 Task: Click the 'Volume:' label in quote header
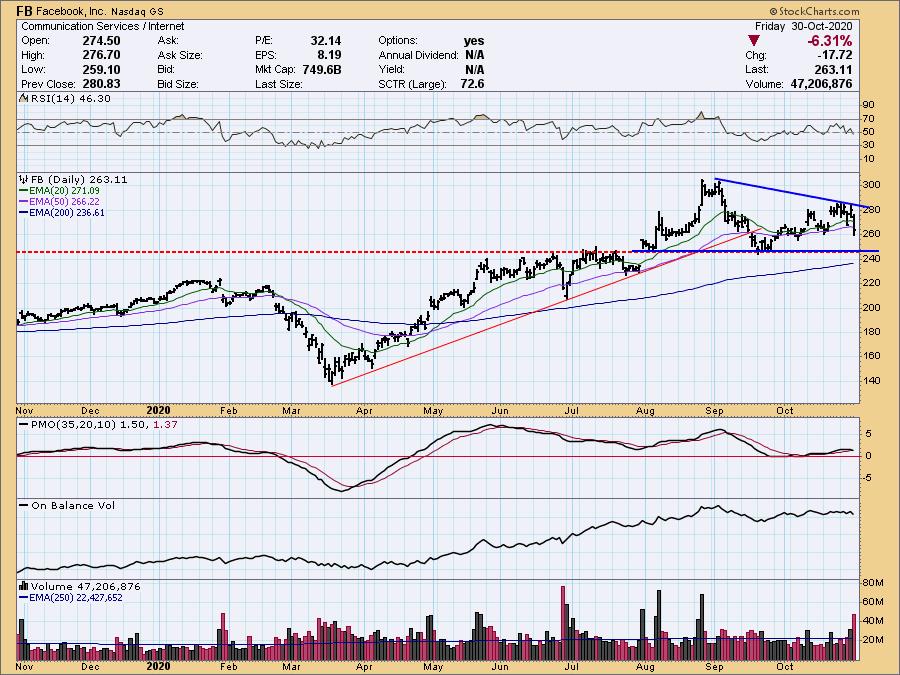pos(765,84)
